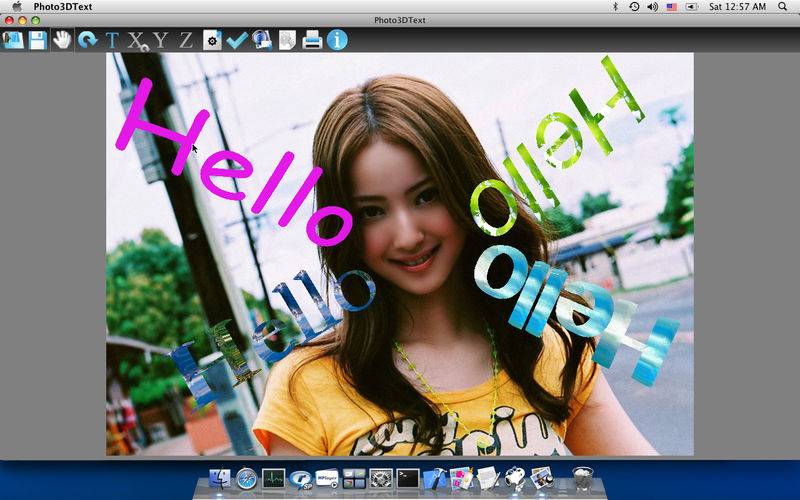Open the Apple menu

click(x=17, y=6)
